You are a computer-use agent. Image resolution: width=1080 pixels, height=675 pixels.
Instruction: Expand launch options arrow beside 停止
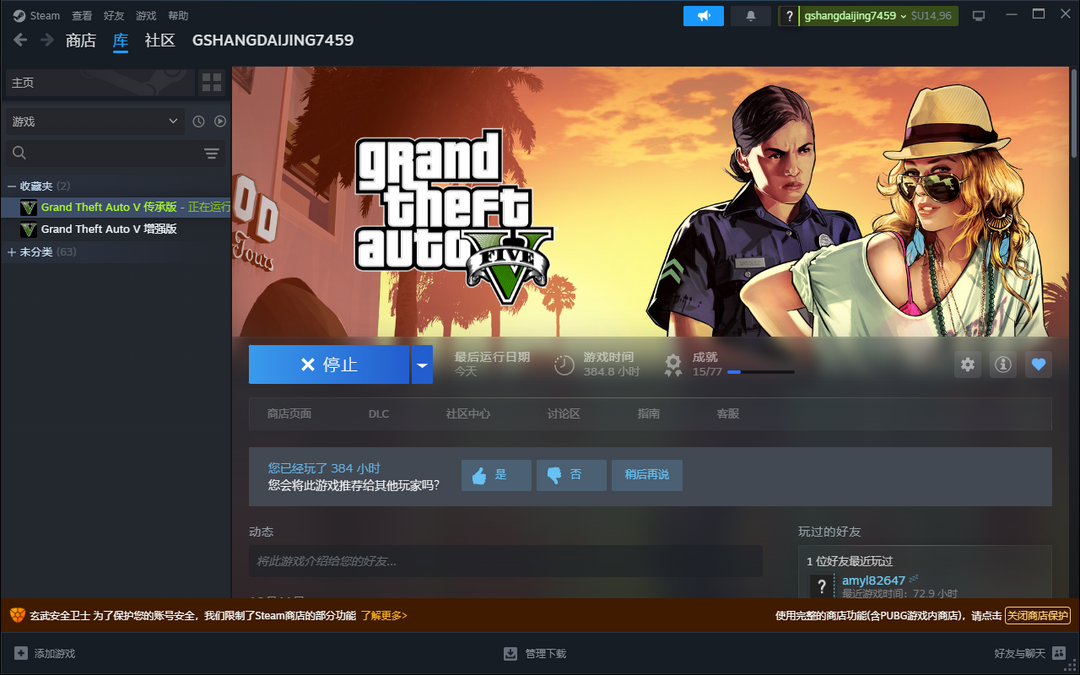422,365
